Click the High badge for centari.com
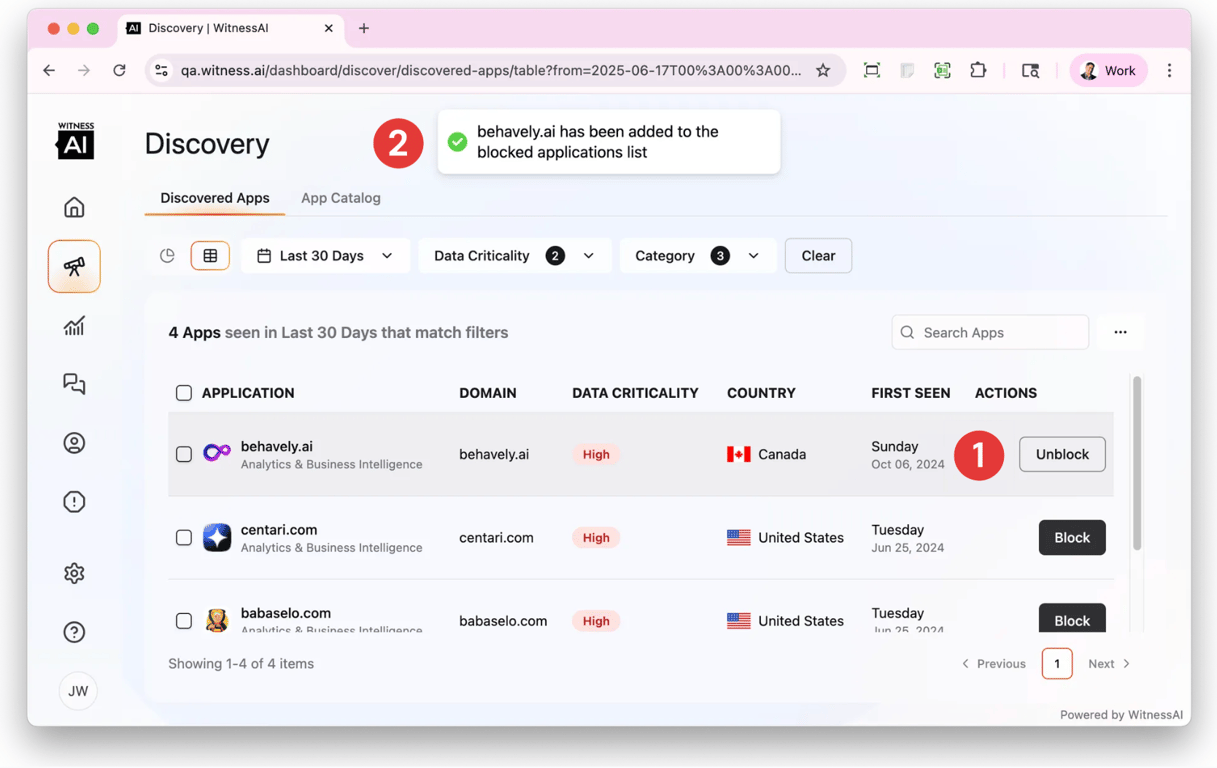 tap(596, 537)
